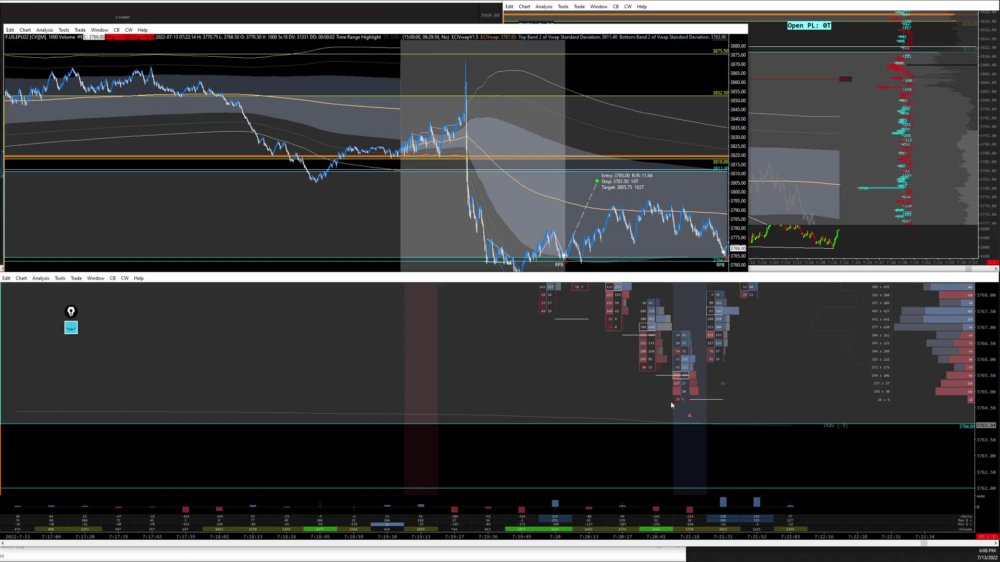Screen dimensions: 1000x562
Task: Open Analysis menu in bottom footprint window
Action: [41, 278]
